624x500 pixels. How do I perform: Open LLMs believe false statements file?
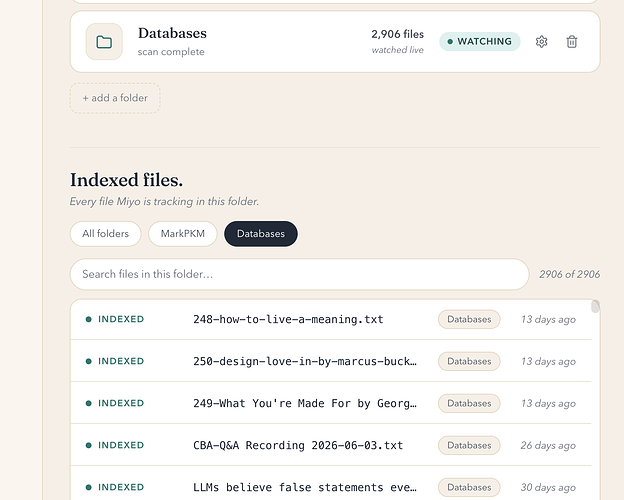331,487
